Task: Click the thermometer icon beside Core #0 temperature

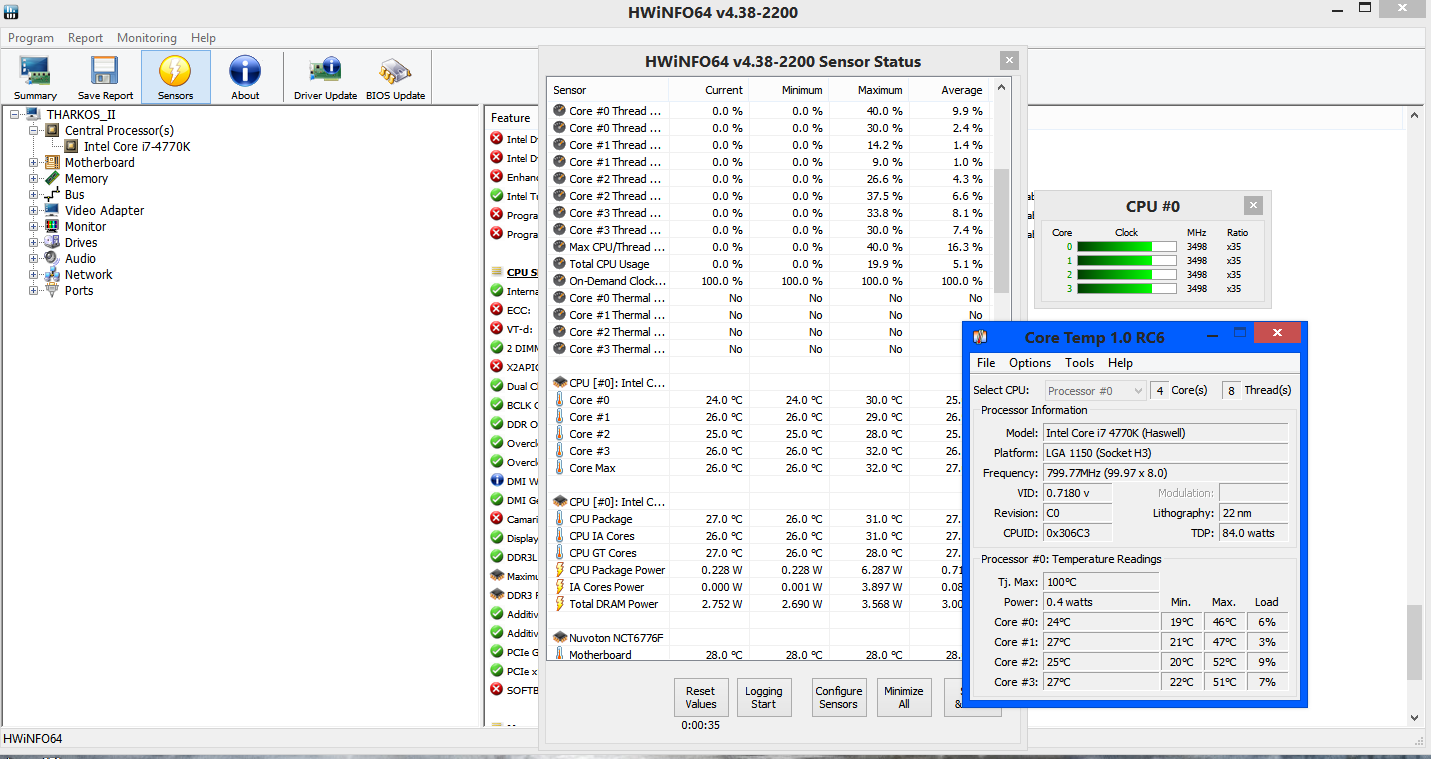Action: 559,400
